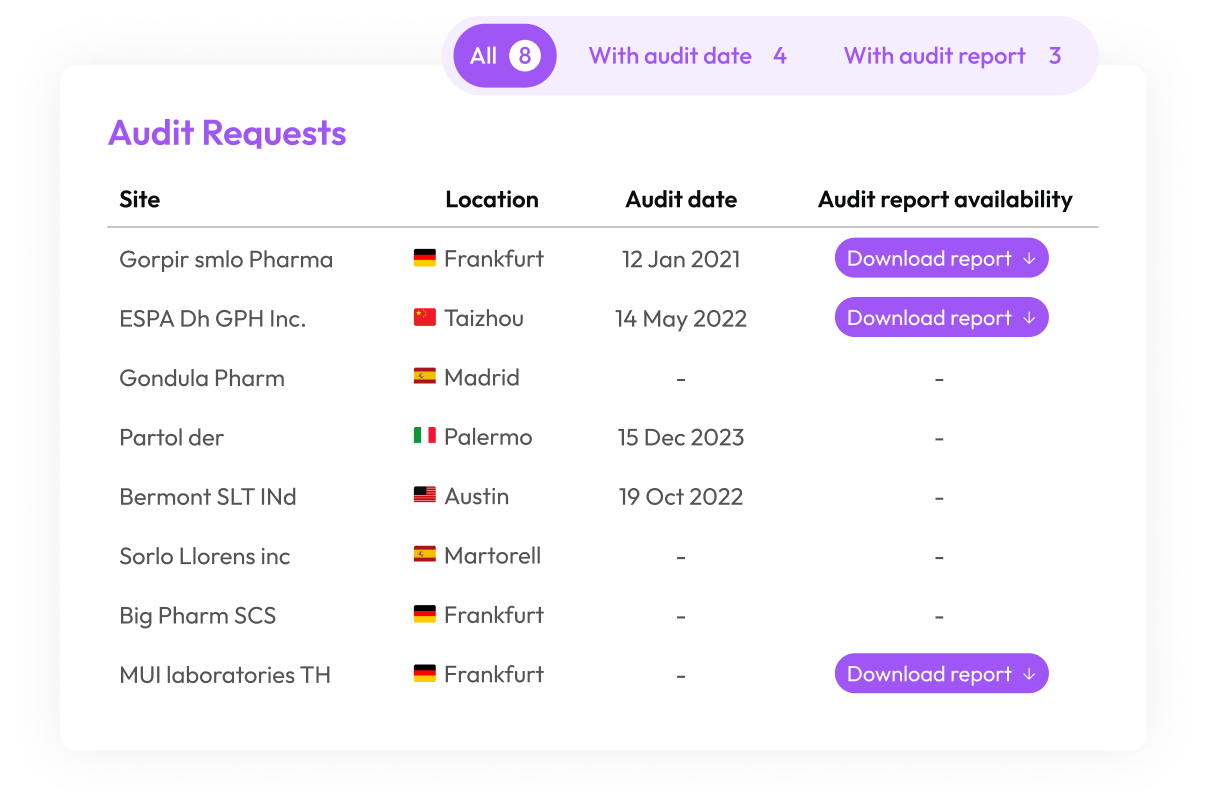Click the Site column header
This screenshot has height=810, width=1206.
[139, 199]
